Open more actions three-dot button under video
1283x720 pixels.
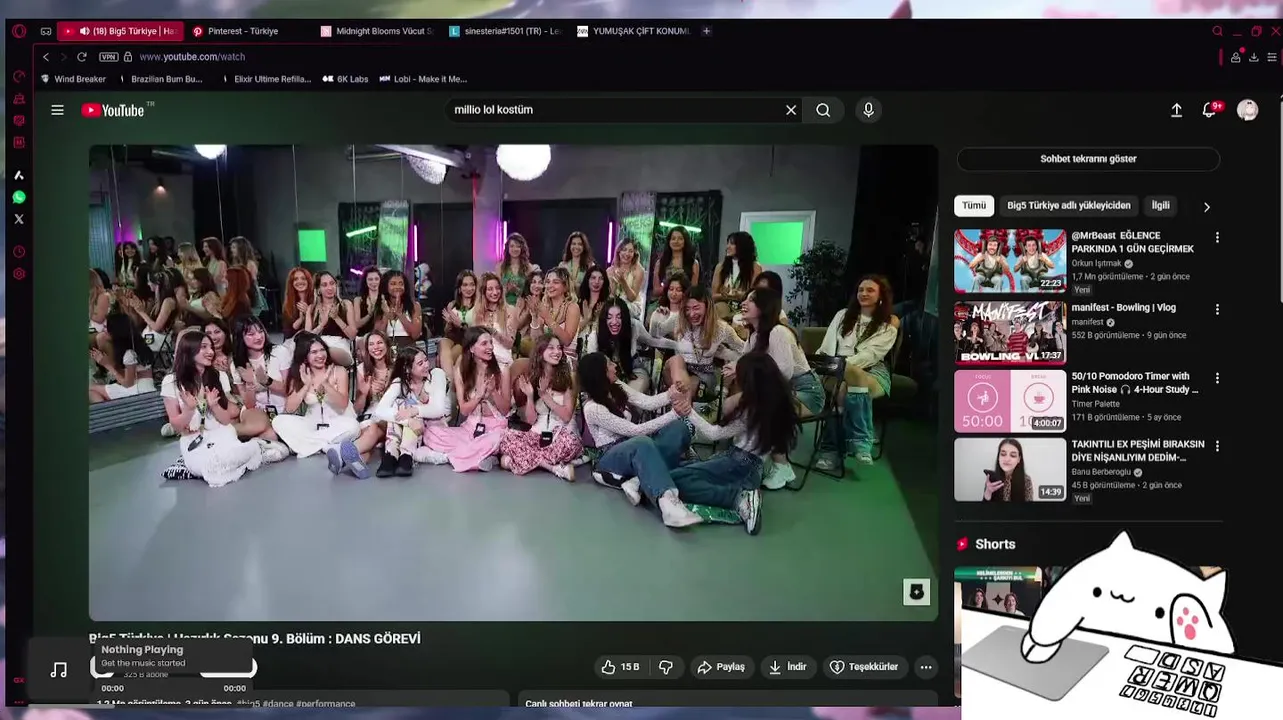tap(926, 667)
